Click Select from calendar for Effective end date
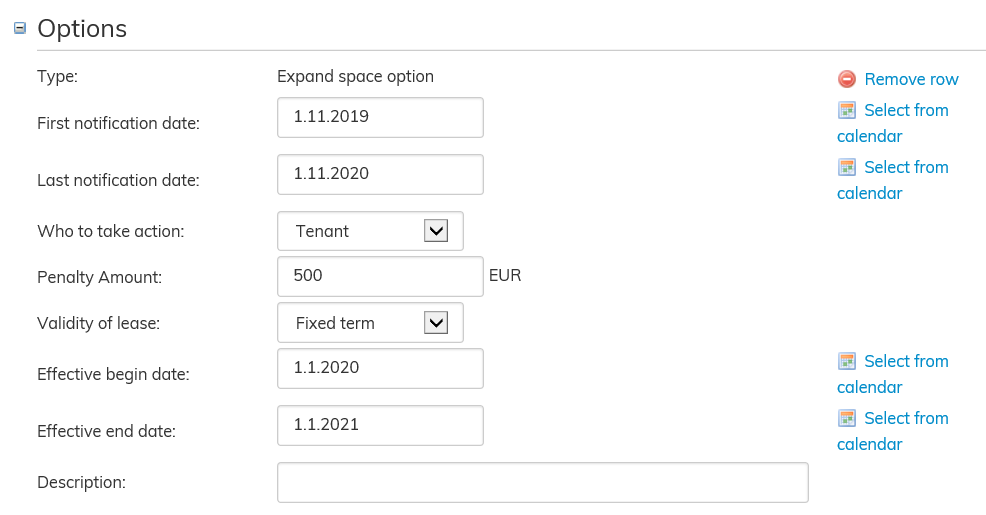Viewport: 986px width, 515px height. pyautogui.click(x=905, y=419)
